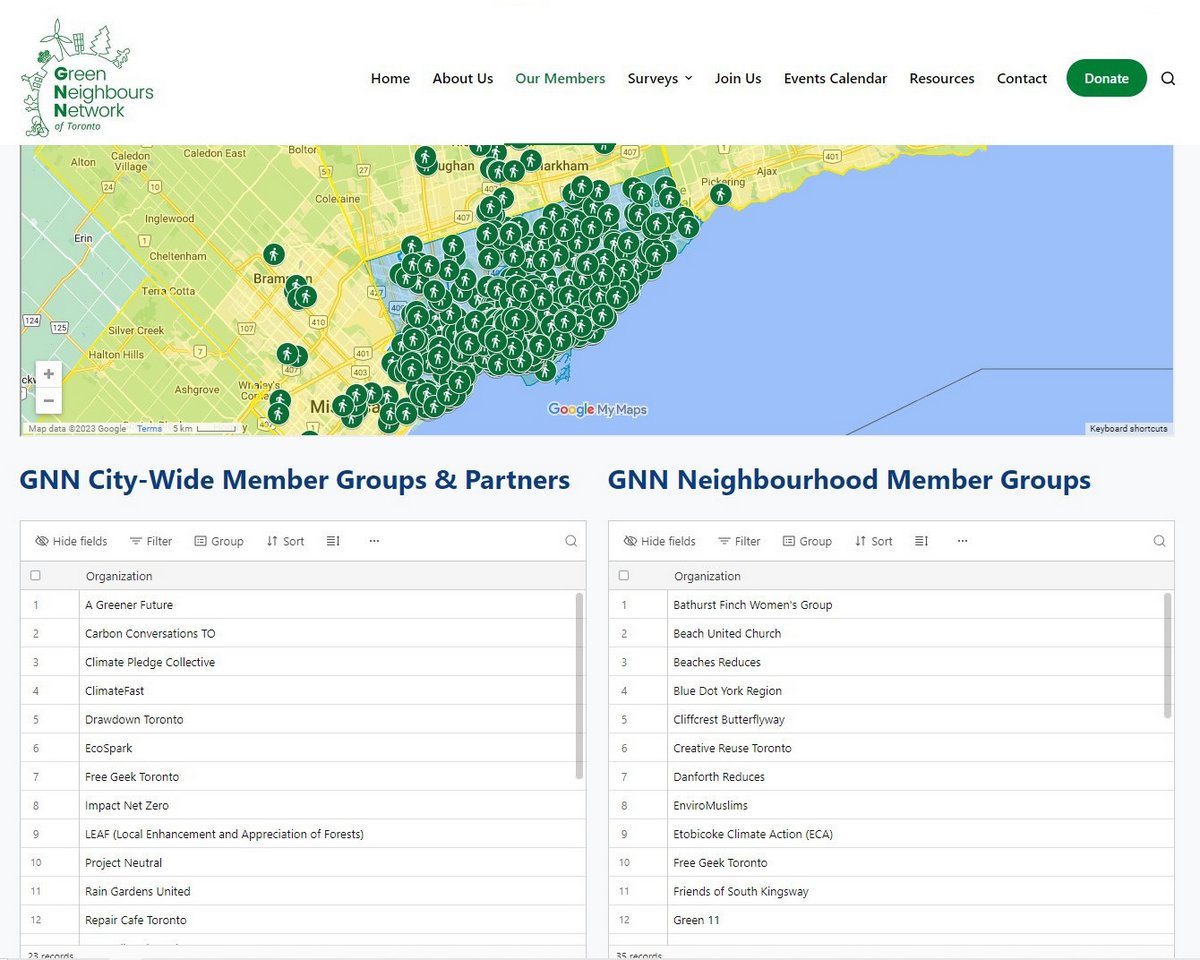Hide fields in Neighbourhood Member Groups table
The width and height of the screenshot is (1200, 960).
coord(659,541)
